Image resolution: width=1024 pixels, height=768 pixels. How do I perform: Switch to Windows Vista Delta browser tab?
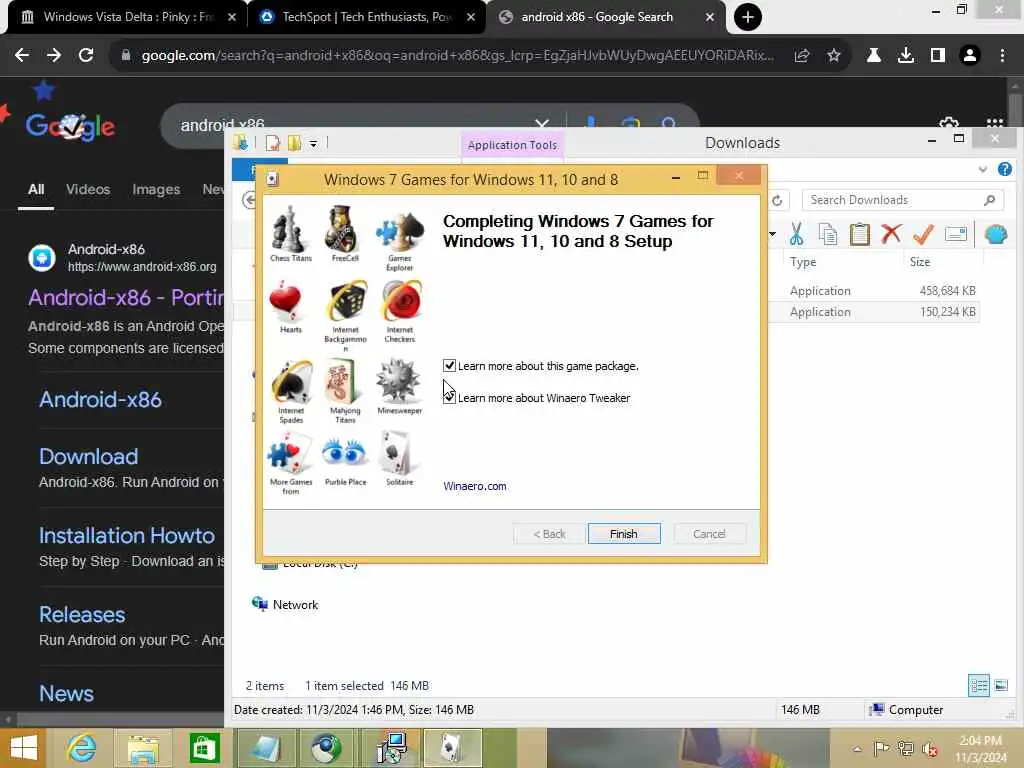(129, 17)
